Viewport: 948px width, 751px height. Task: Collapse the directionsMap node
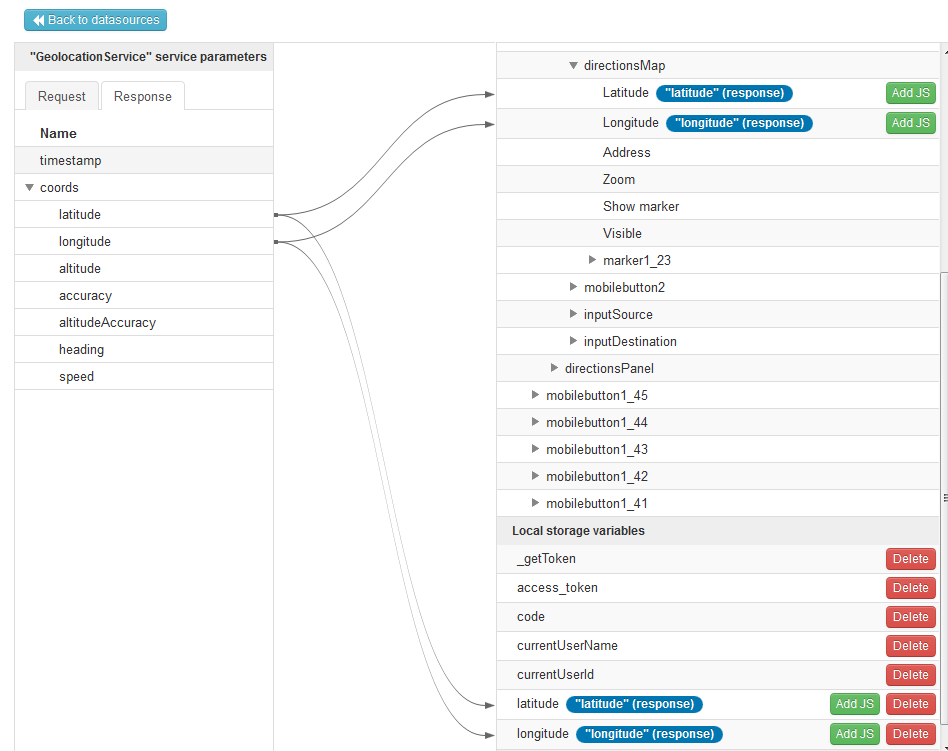coord(573,66)
